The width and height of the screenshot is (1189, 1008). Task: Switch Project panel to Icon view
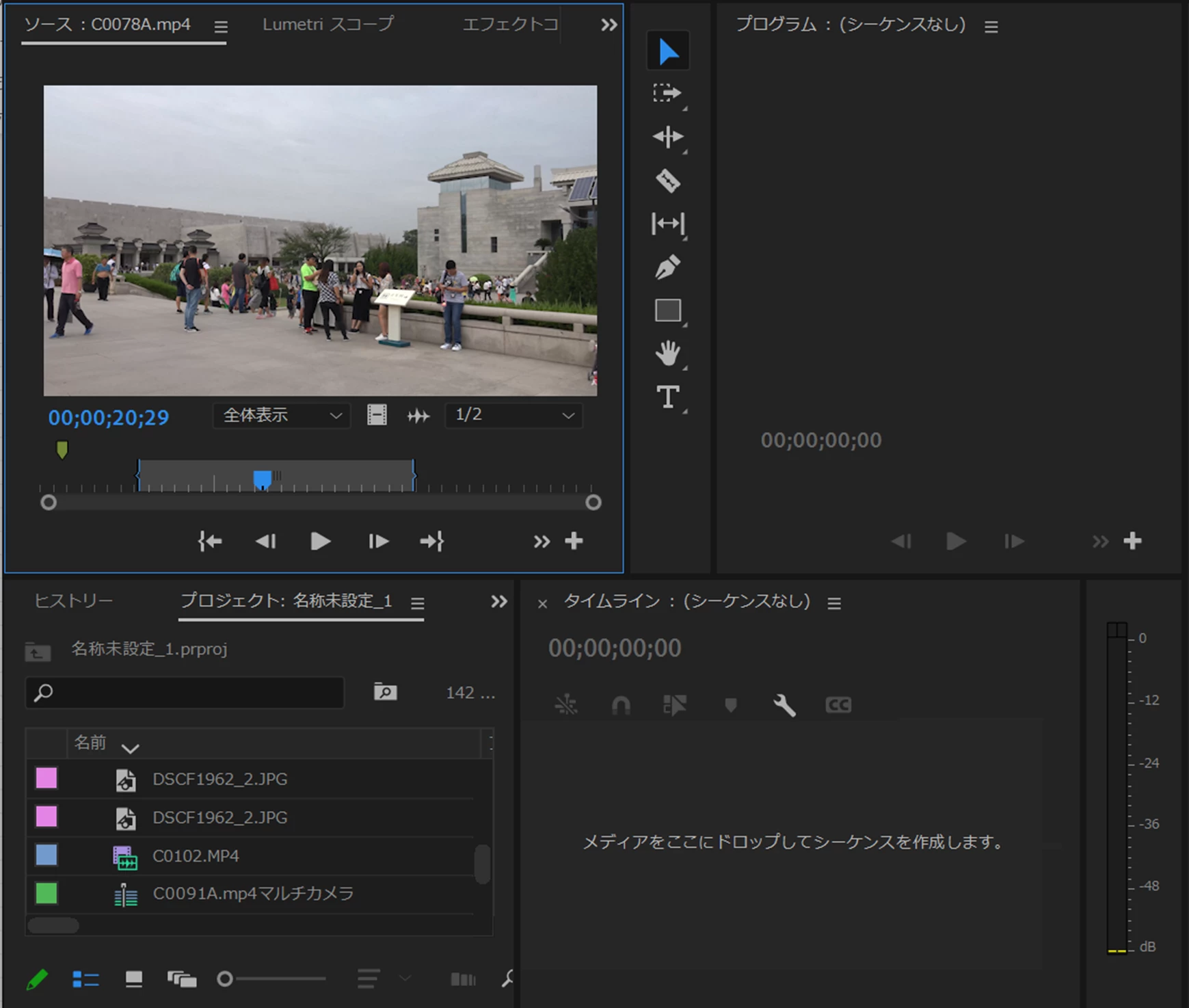(x=134, y=980)
